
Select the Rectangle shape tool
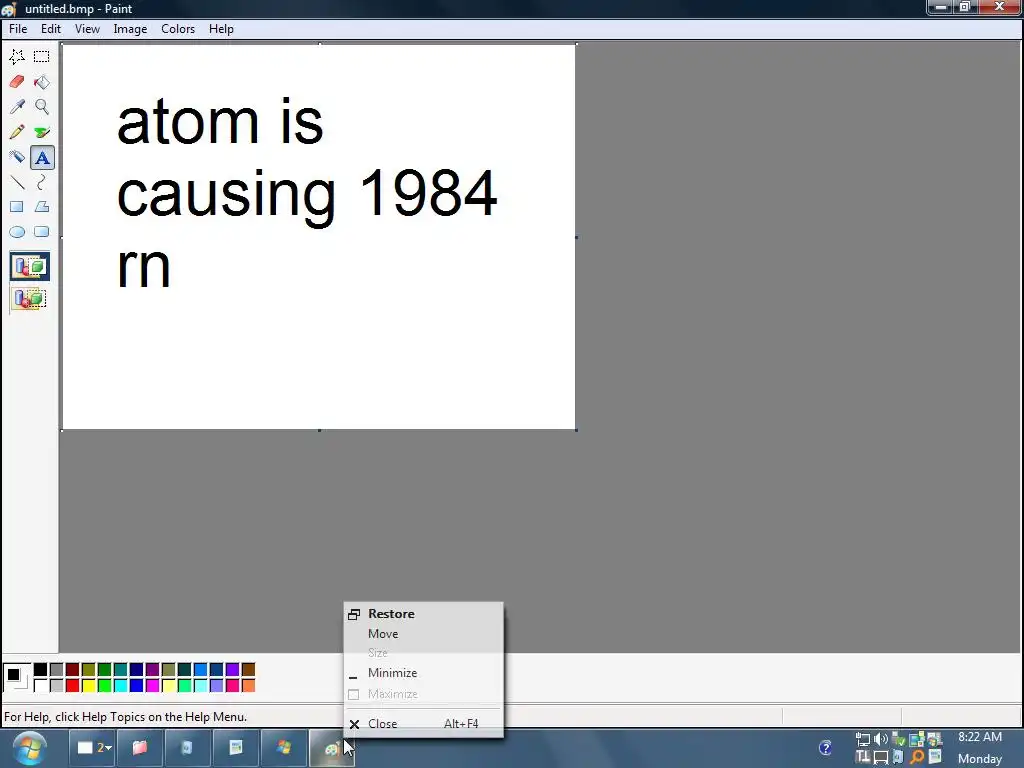pyautogui.click(x=17, y=207)
